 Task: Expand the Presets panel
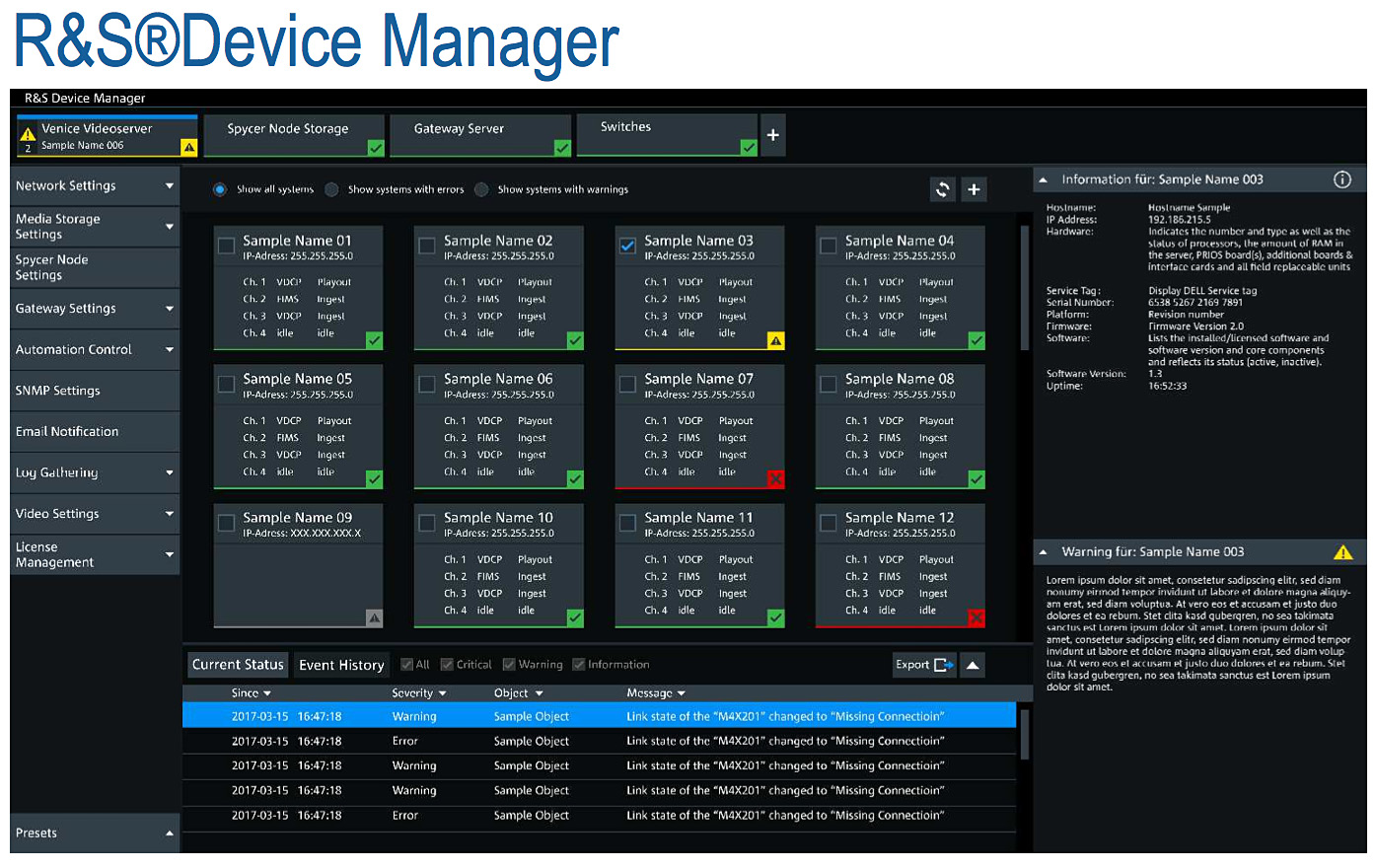[95, 833]
